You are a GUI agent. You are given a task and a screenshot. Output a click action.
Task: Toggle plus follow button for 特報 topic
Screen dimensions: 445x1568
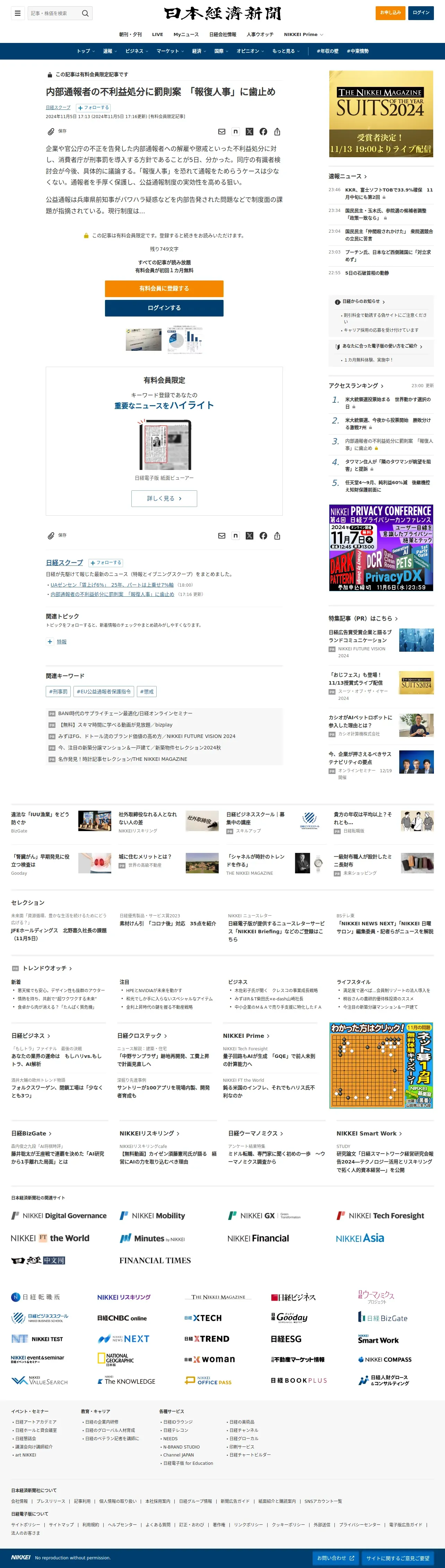(50, 642)
